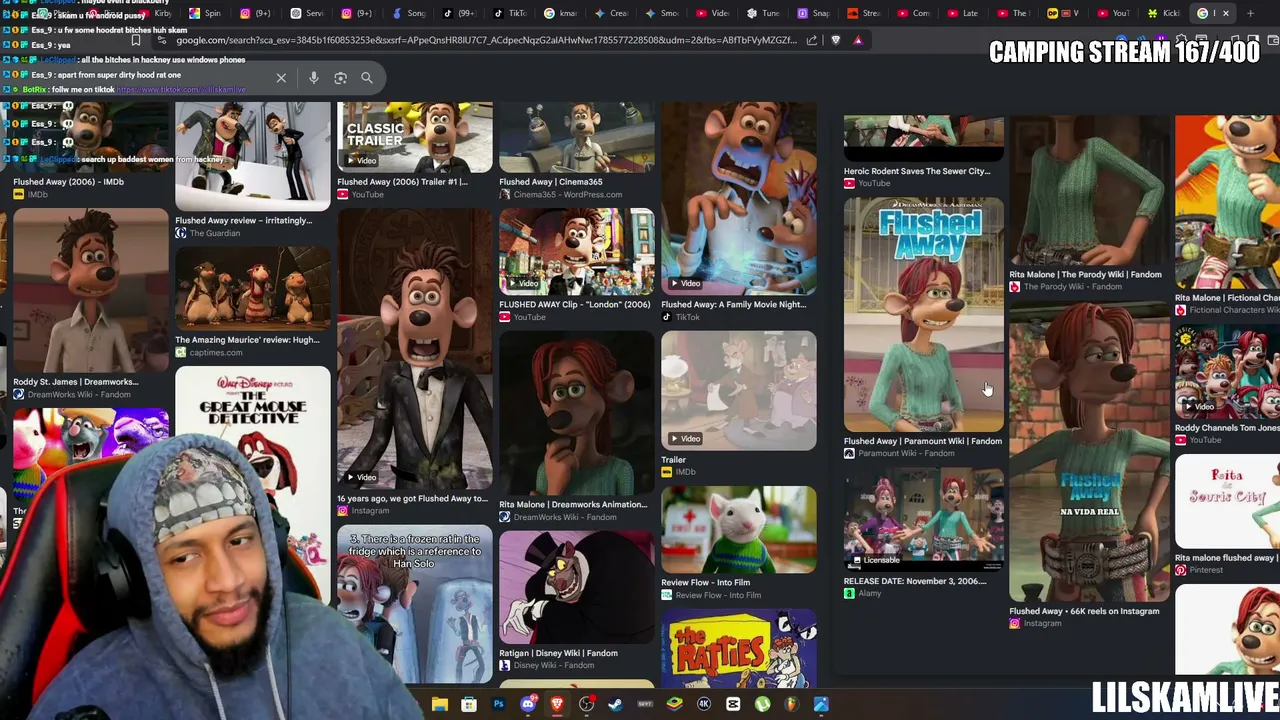Viewport: 1280px width, 720px height.
Task: Open the Brave Rewards triangle icon
Action: click(x=858, y=41)
